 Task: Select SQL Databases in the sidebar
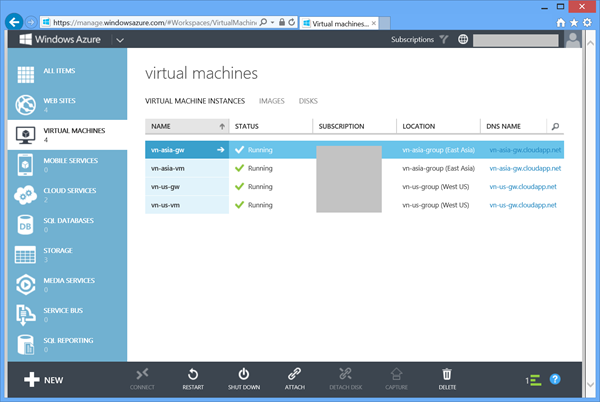point(68,222)
